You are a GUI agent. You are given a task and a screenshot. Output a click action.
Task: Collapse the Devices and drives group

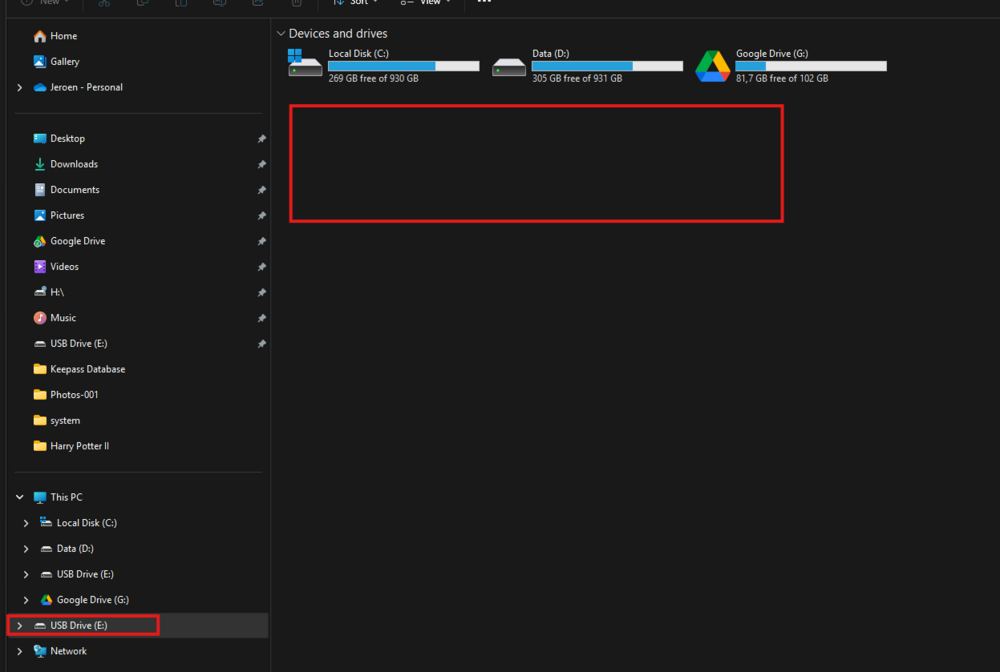click(x=281, y=33)
